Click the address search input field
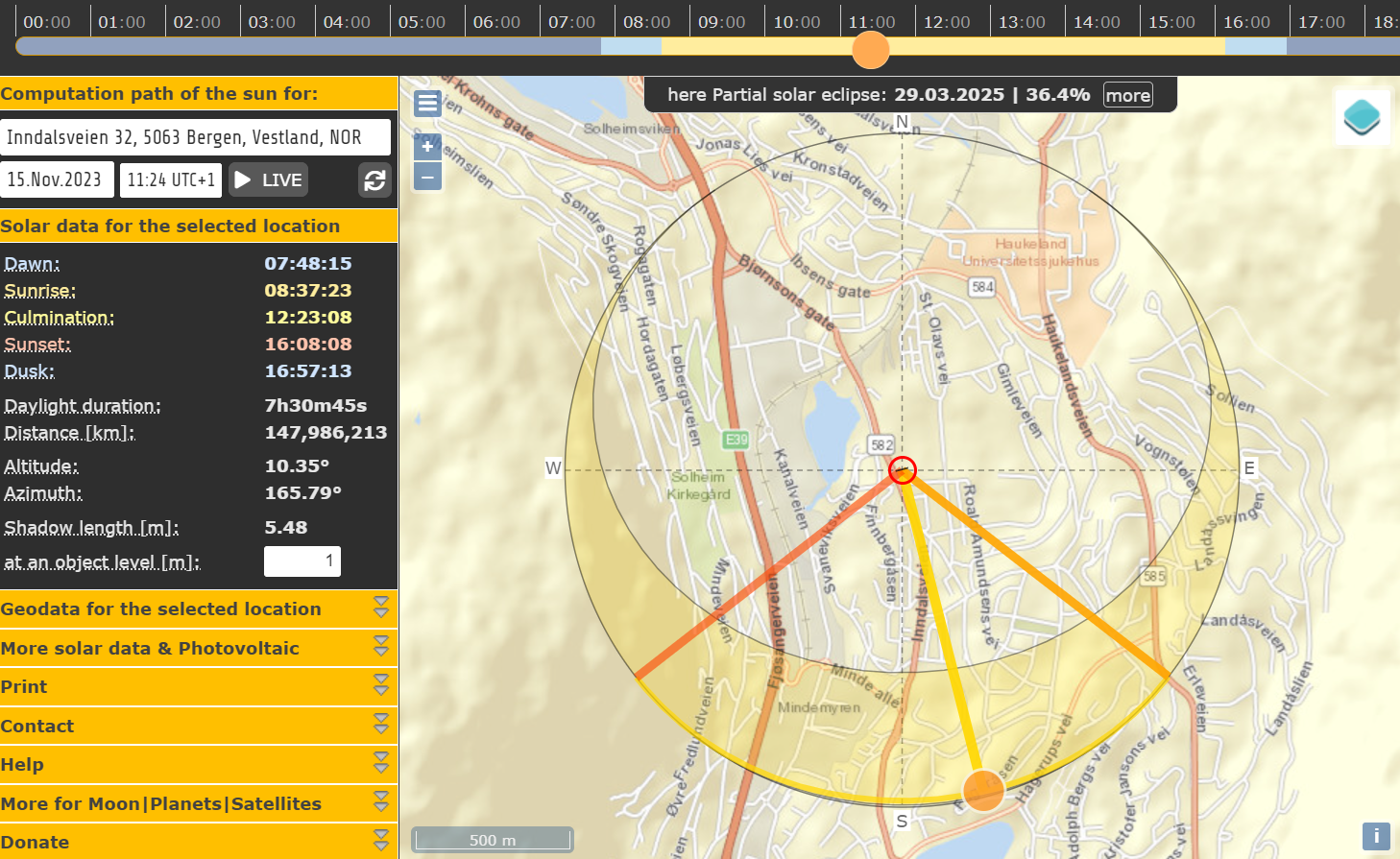Viewport: 1400px width, 859px height. (x=196, y=137)
